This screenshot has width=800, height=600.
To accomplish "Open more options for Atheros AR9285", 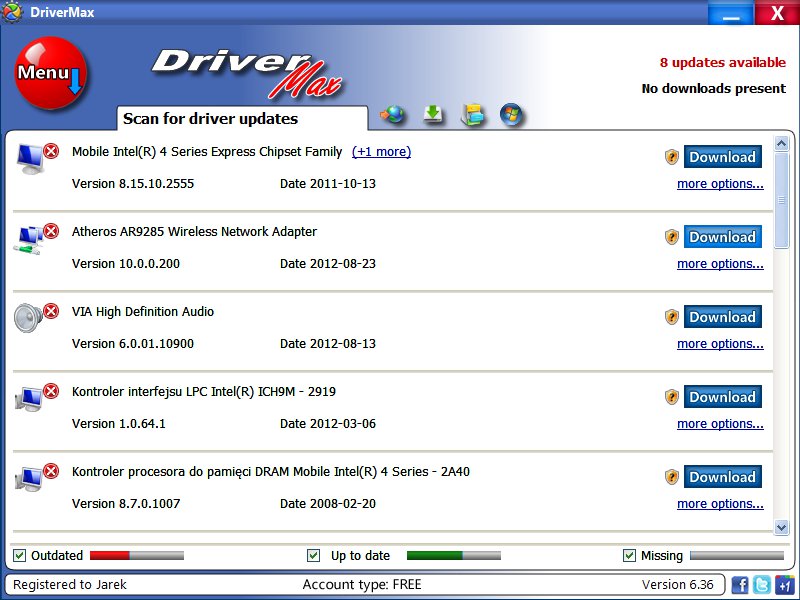I will tap(720, 264).
